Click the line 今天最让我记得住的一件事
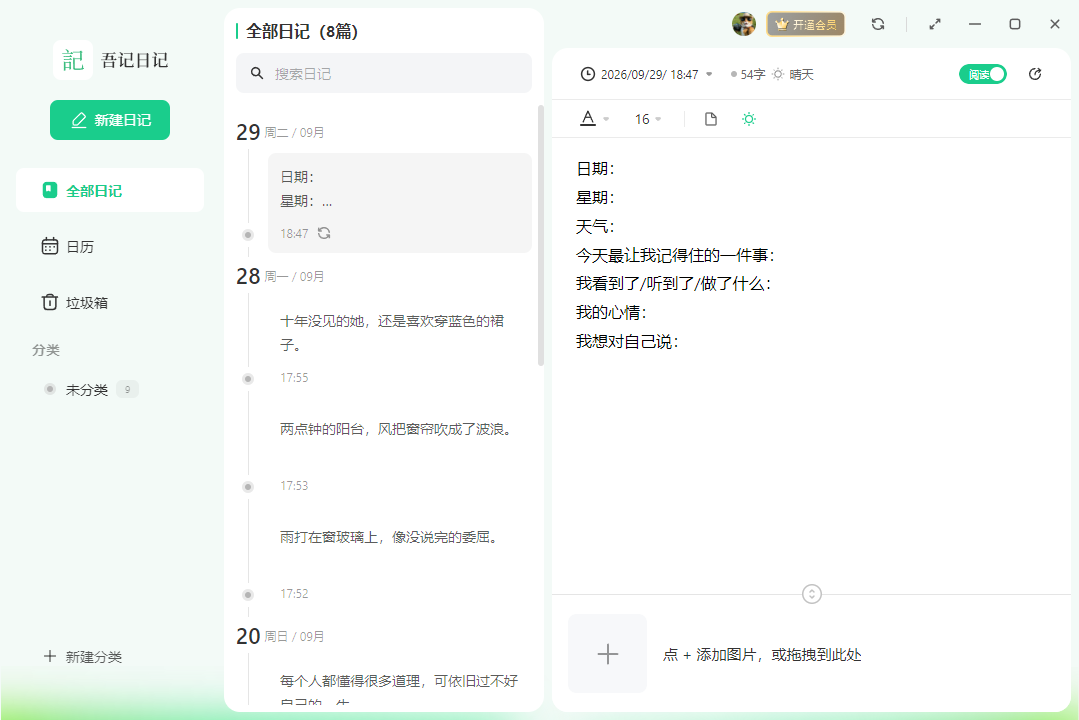 [675, 255]
